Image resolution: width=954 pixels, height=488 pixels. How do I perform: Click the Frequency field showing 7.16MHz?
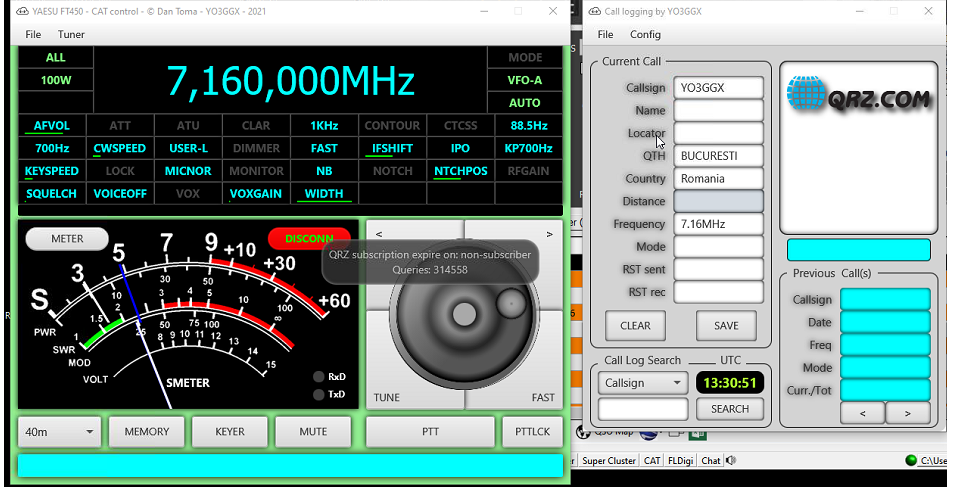tap(719, 224)
